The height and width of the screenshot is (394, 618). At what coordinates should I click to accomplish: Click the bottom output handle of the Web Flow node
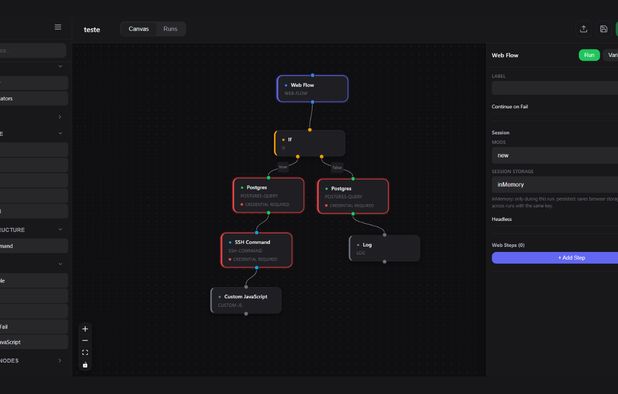313,102
